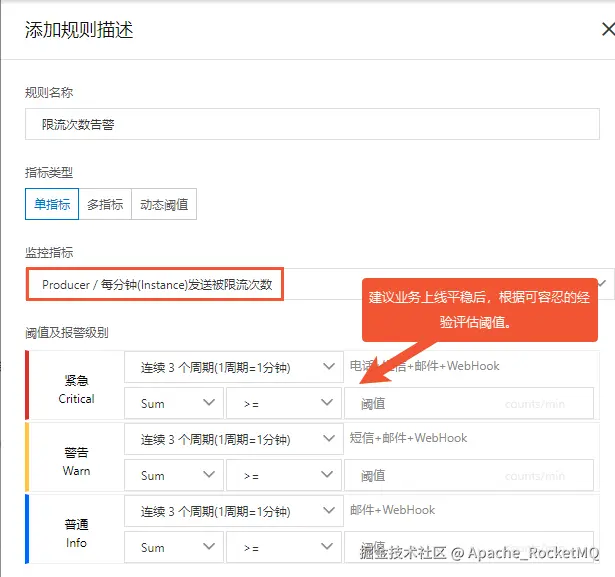This screenshot has height=577, width=615.
Task: Select the 动态阈值 tab
Action: coord(164,204)
